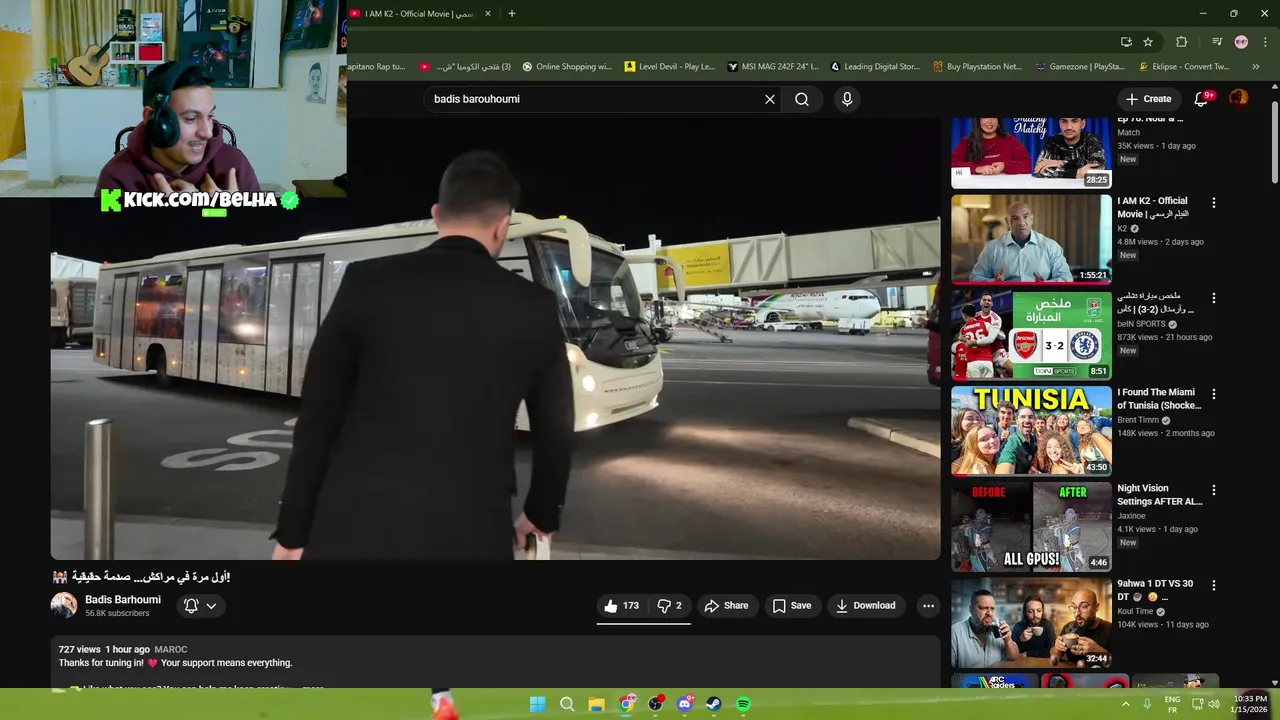The height and width of the screenshot is (720, 1280).
Task: Click the MAROC hashtag in description
Action: click(171, 650)
